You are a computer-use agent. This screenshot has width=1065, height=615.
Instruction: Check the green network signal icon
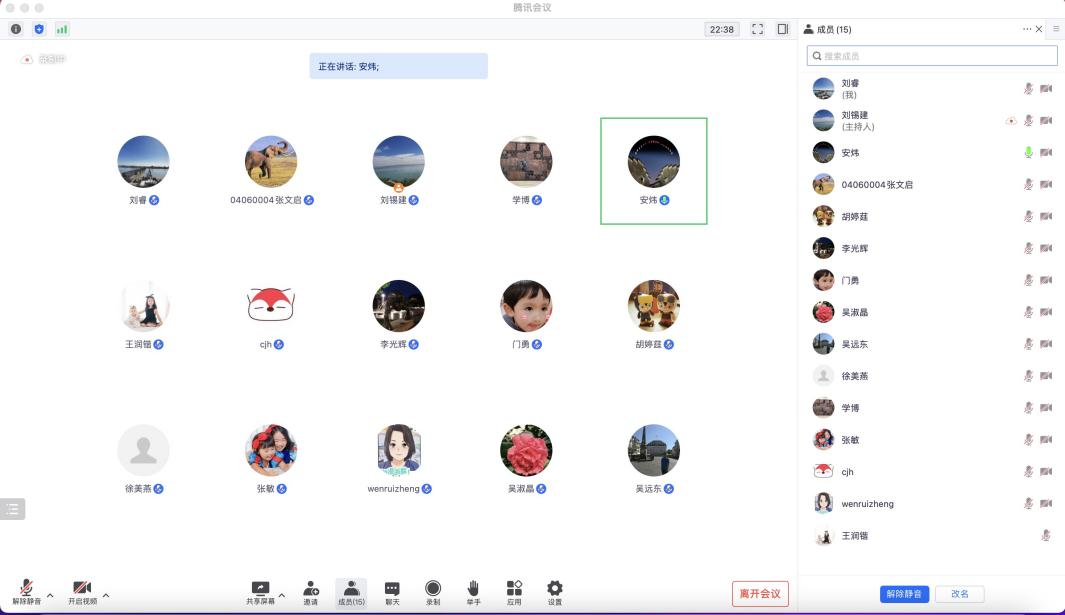click(62, 29)
